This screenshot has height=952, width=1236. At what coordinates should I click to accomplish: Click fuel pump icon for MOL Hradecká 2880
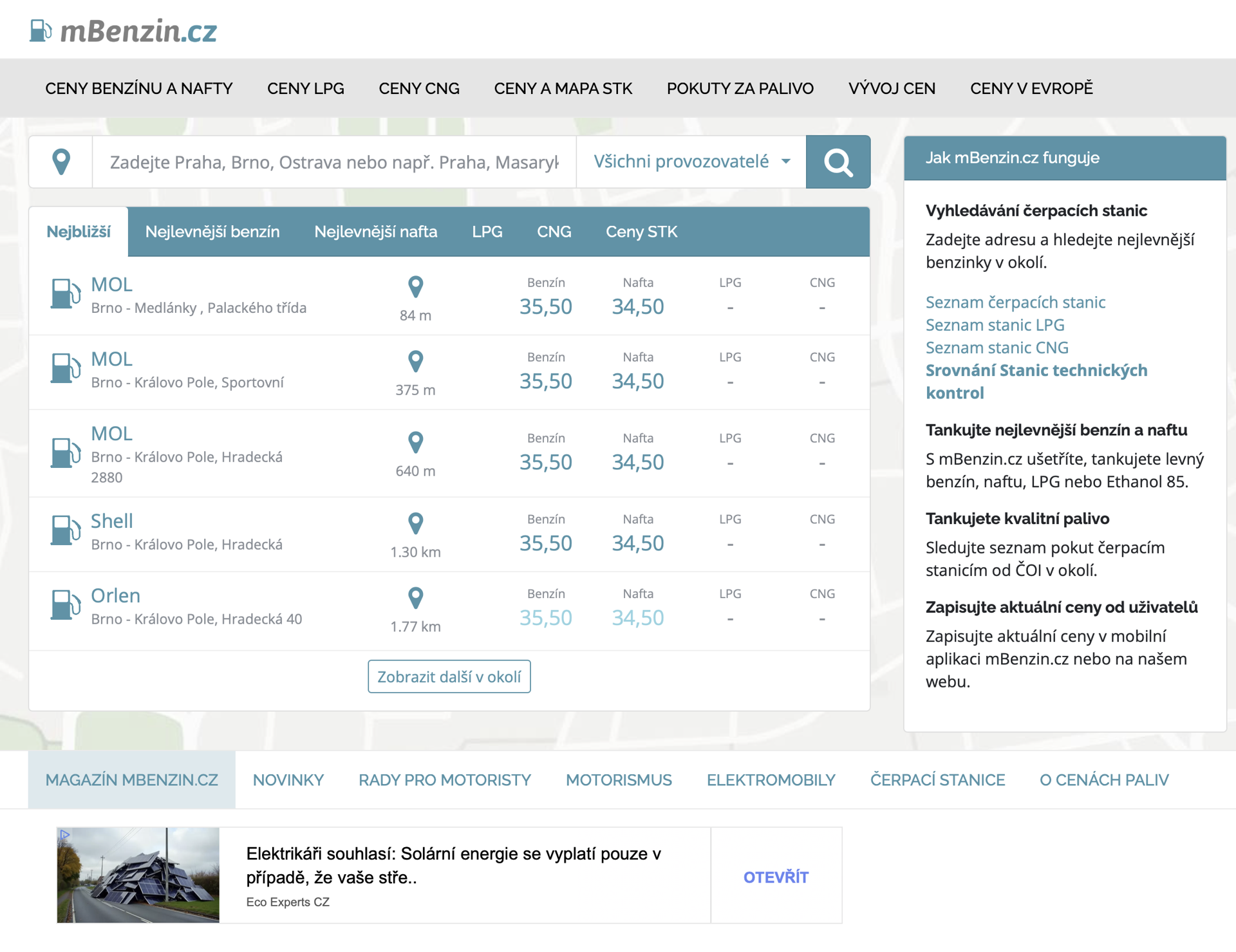pos(65,453)
